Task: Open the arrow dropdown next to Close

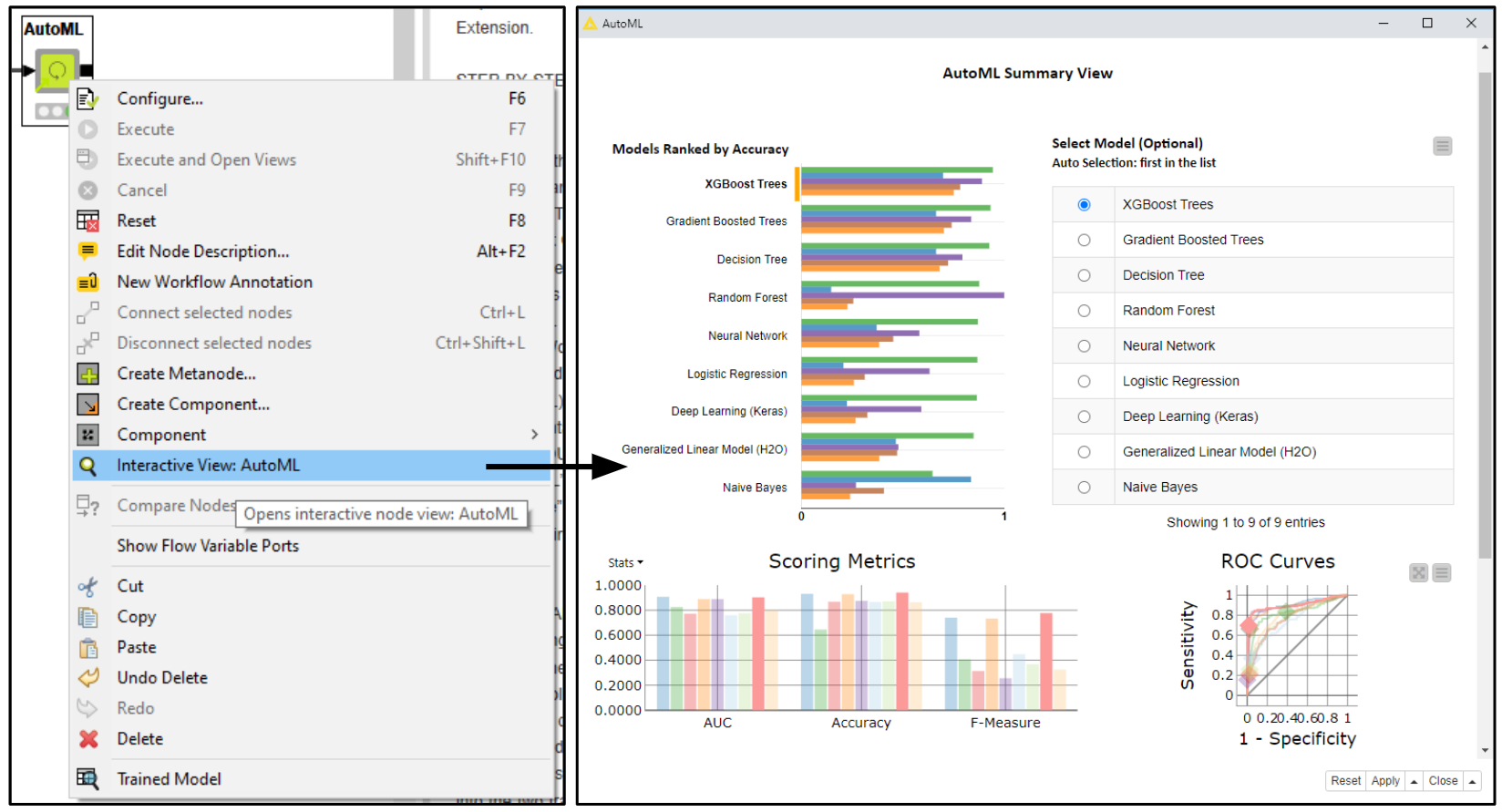Action: pos(1472,781)
